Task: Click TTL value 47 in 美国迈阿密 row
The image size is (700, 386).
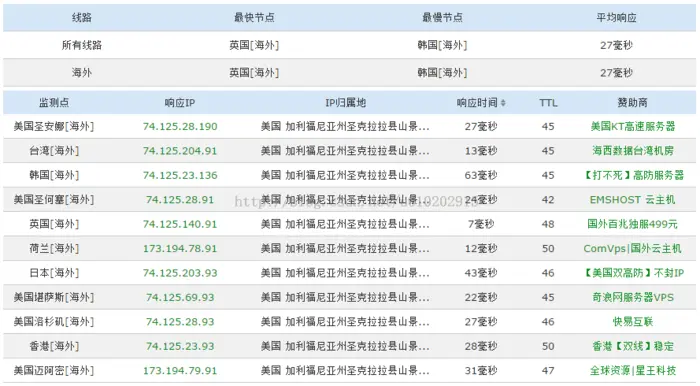Action: tap(548, 371)
